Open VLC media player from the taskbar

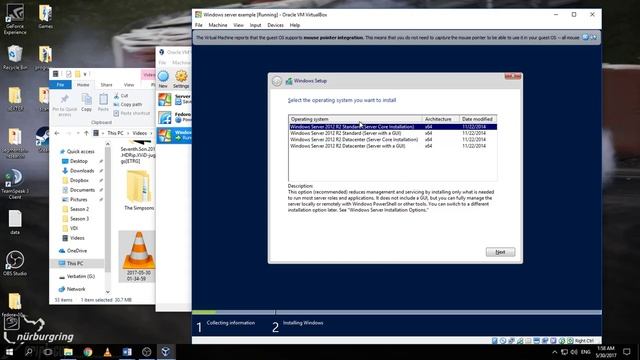107,352
